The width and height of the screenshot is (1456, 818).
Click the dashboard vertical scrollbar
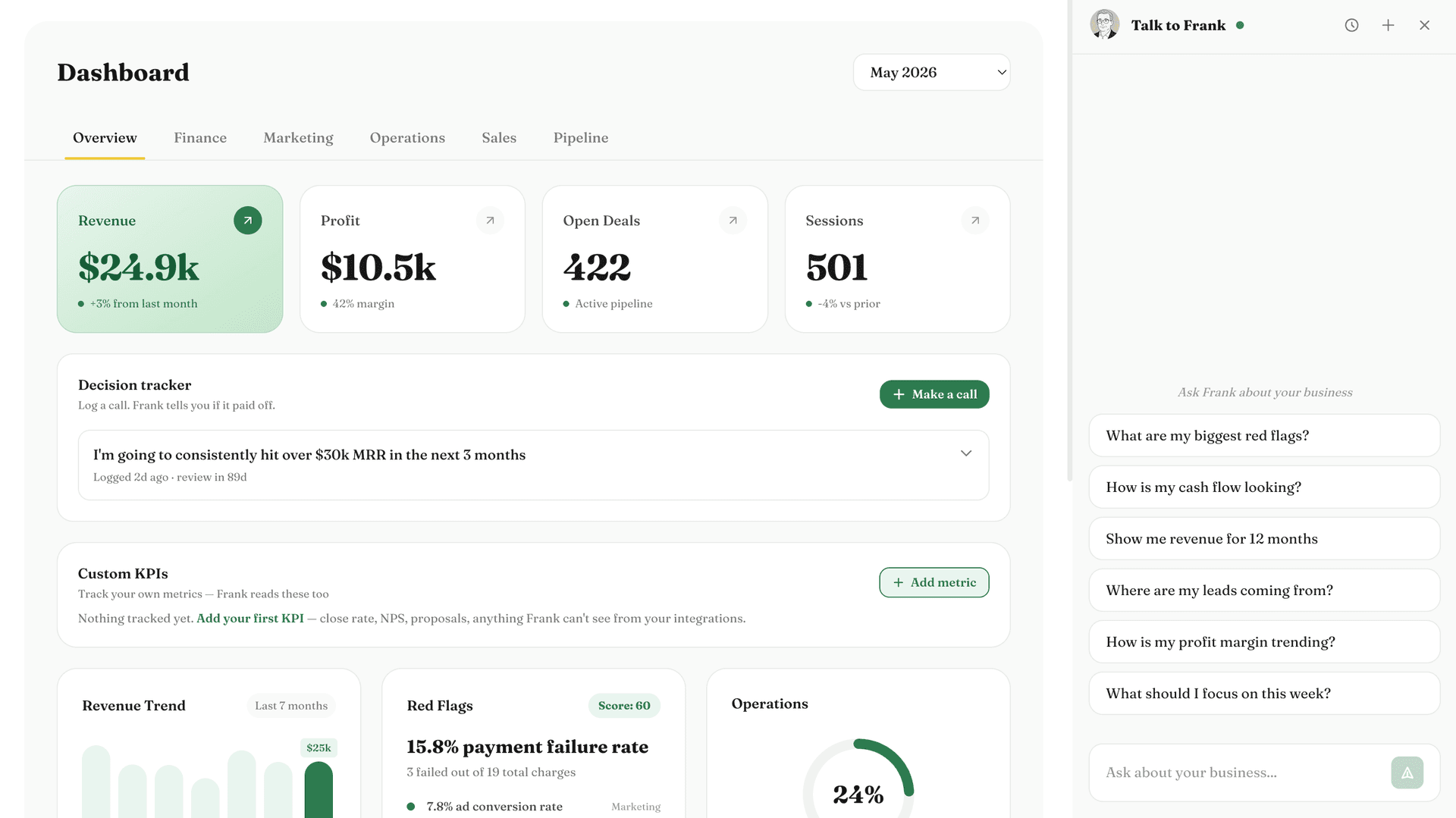coord(1069,240)
